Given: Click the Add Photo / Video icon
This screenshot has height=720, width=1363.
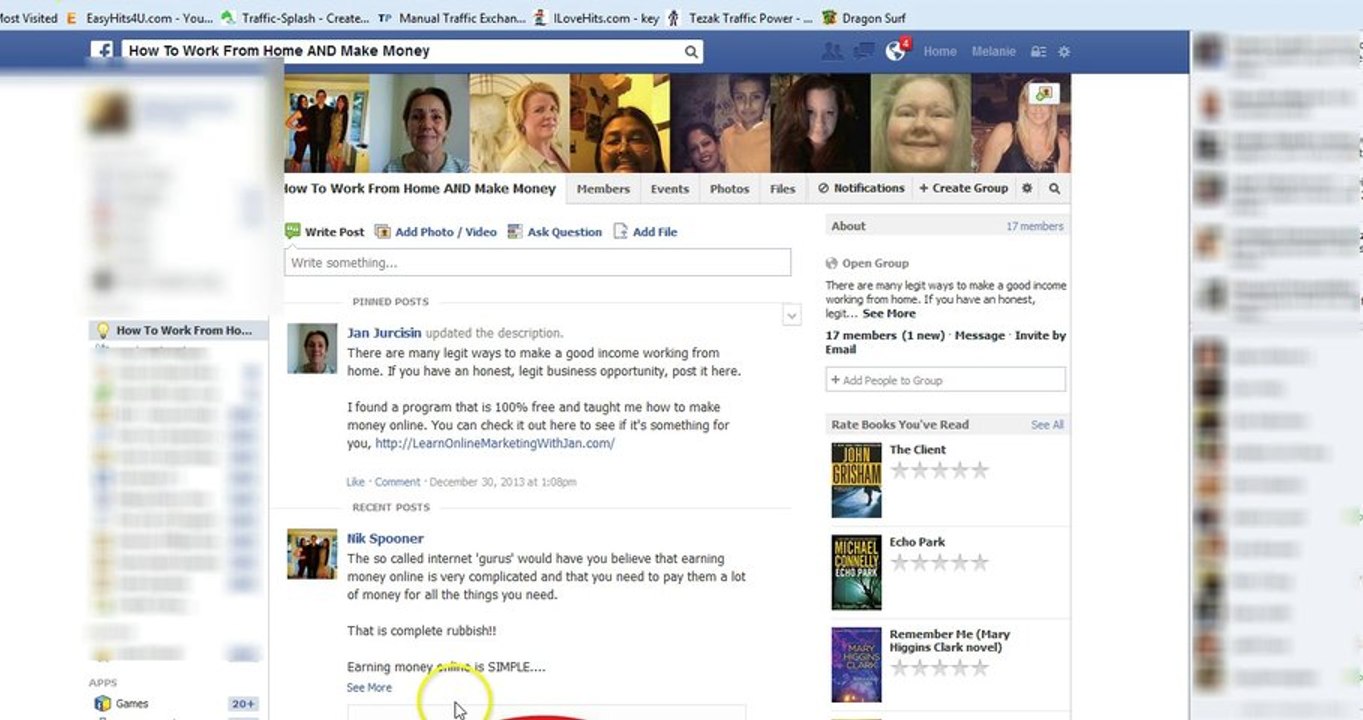Looking at the screenshot, I should point(382,231).
